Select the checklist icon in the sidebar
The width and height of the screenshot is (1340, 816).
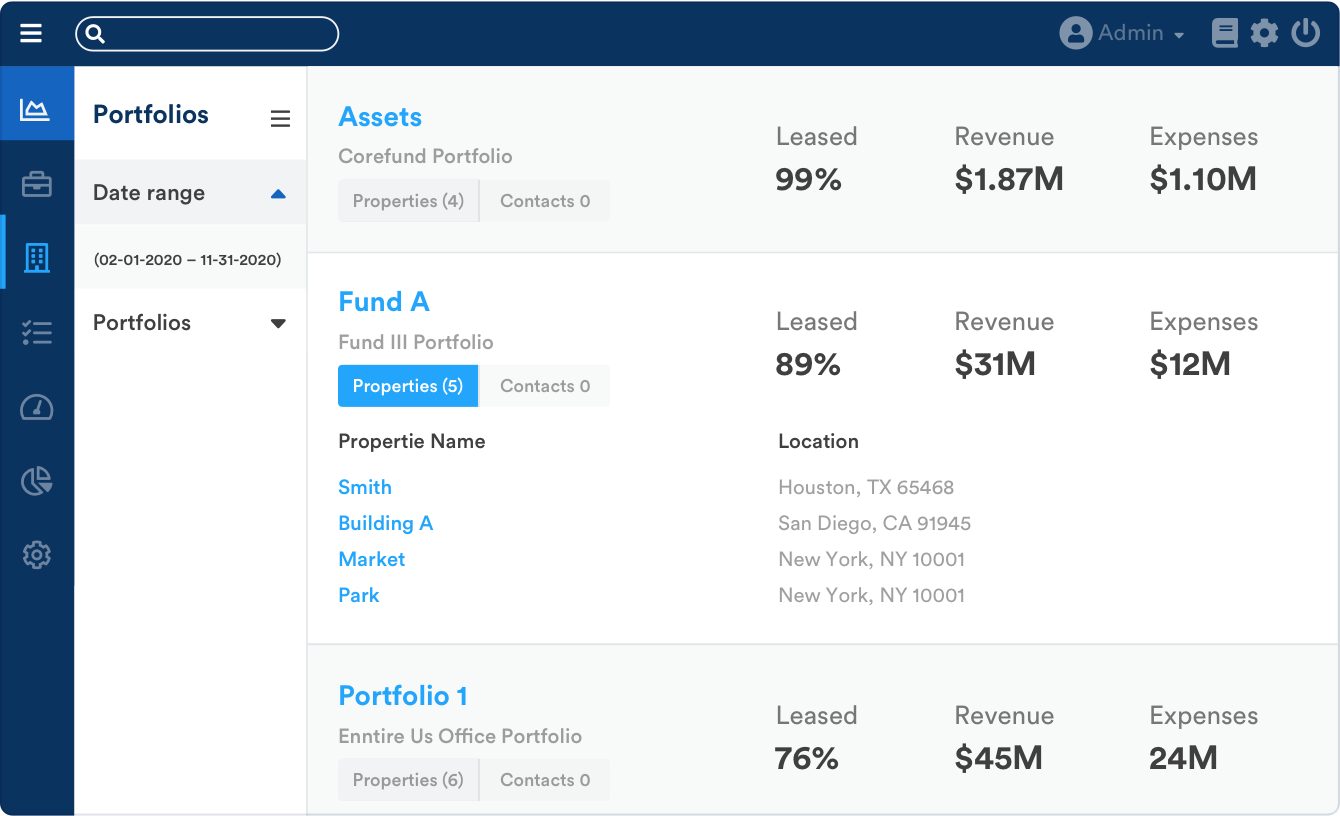(x=36, y=332)
